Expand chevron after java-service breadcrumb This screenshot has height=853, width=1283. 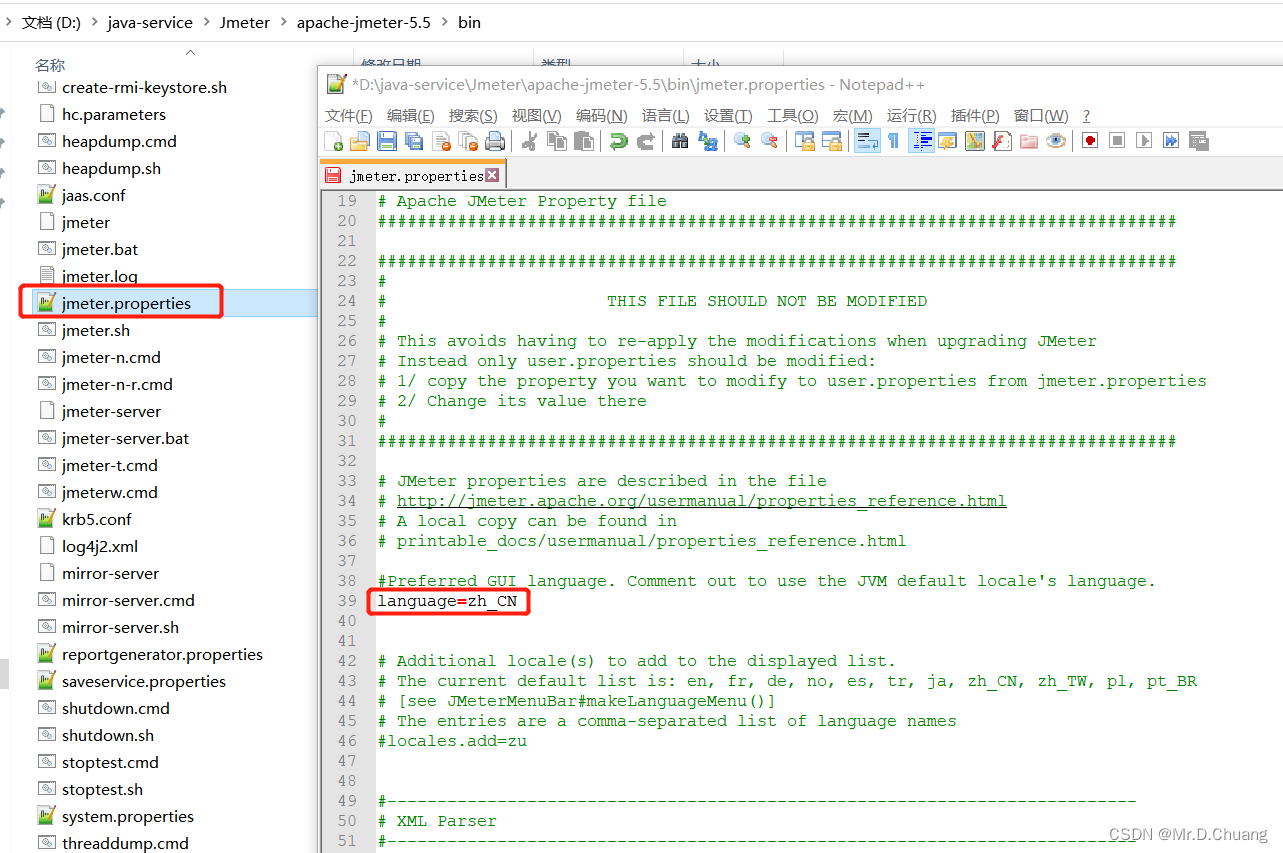point(206,22)
